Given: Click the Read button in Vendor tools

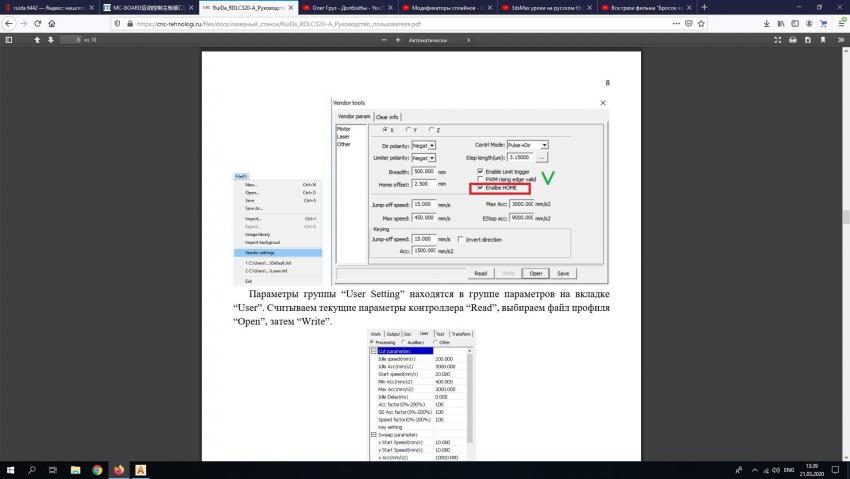Looking at the screenshot, I should point(480,273).
